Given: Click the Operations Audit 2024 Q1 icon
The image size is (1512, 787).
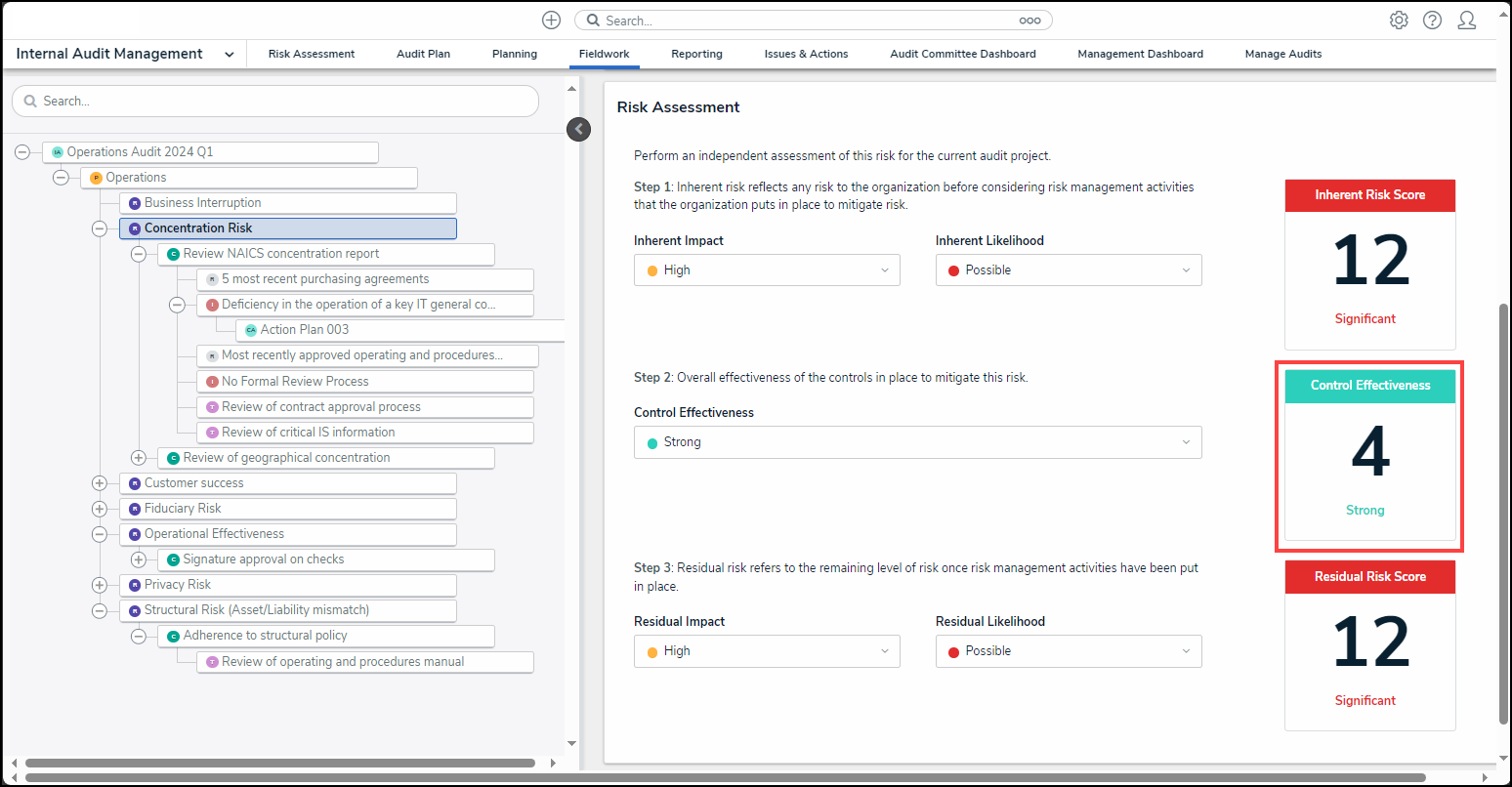Looking at the screenshot, I should (x=58, y=152).
